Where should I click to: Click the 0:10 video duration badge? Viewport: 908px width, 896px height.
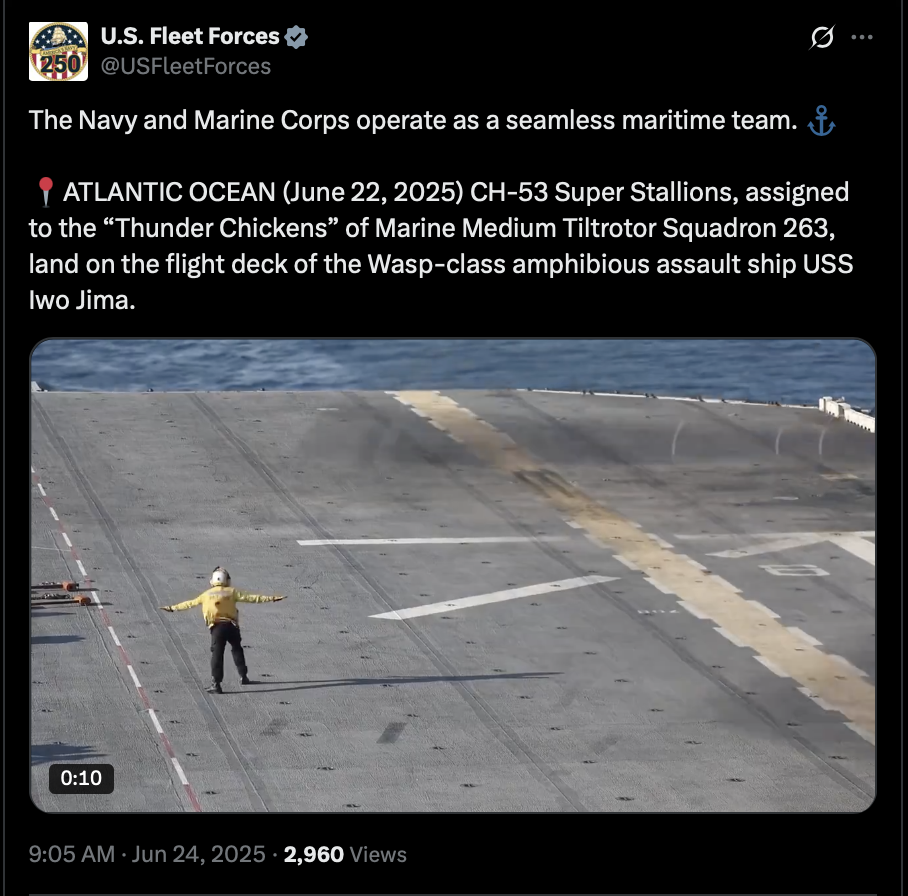81,778
